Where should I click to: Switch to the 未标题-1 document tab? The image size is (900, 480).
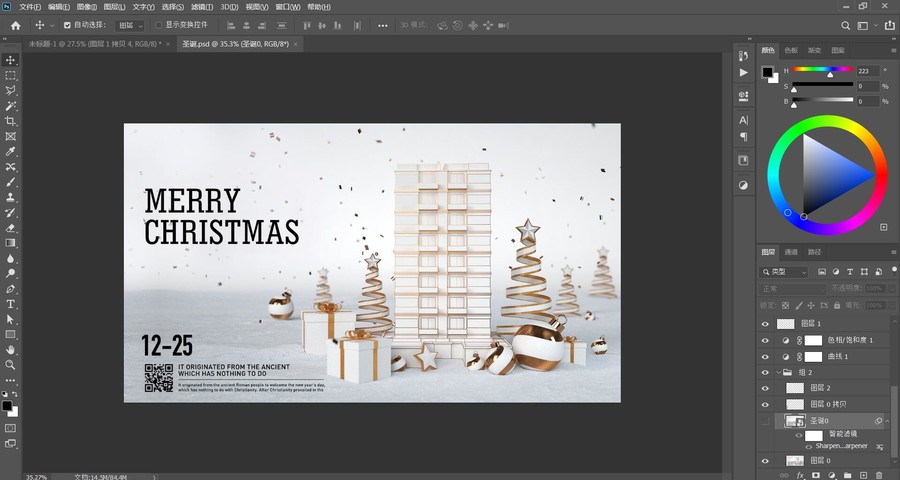pyautogui.click(x=95, y=44)
